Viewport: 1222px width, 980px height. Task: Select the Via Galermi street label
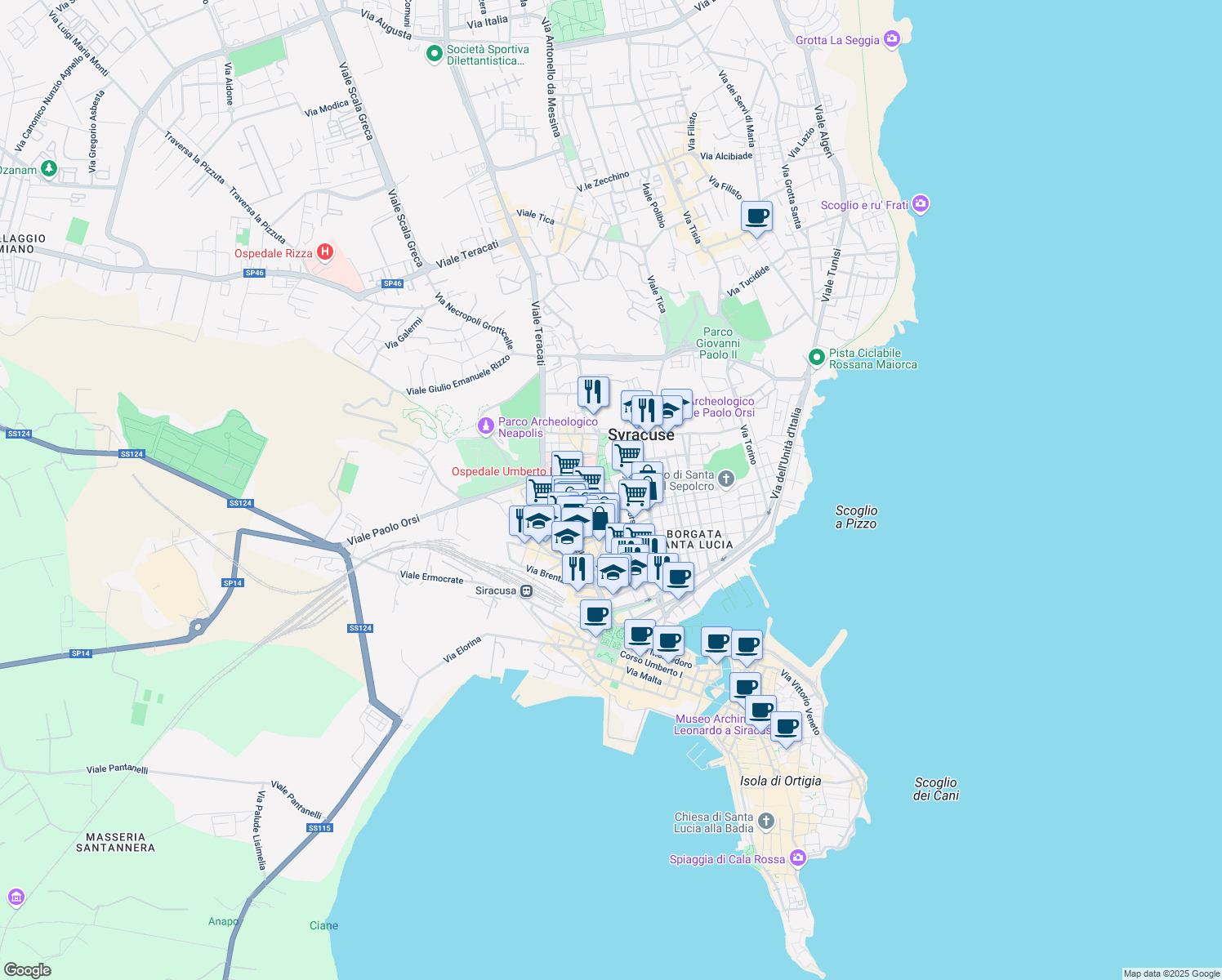click(404, 333)
